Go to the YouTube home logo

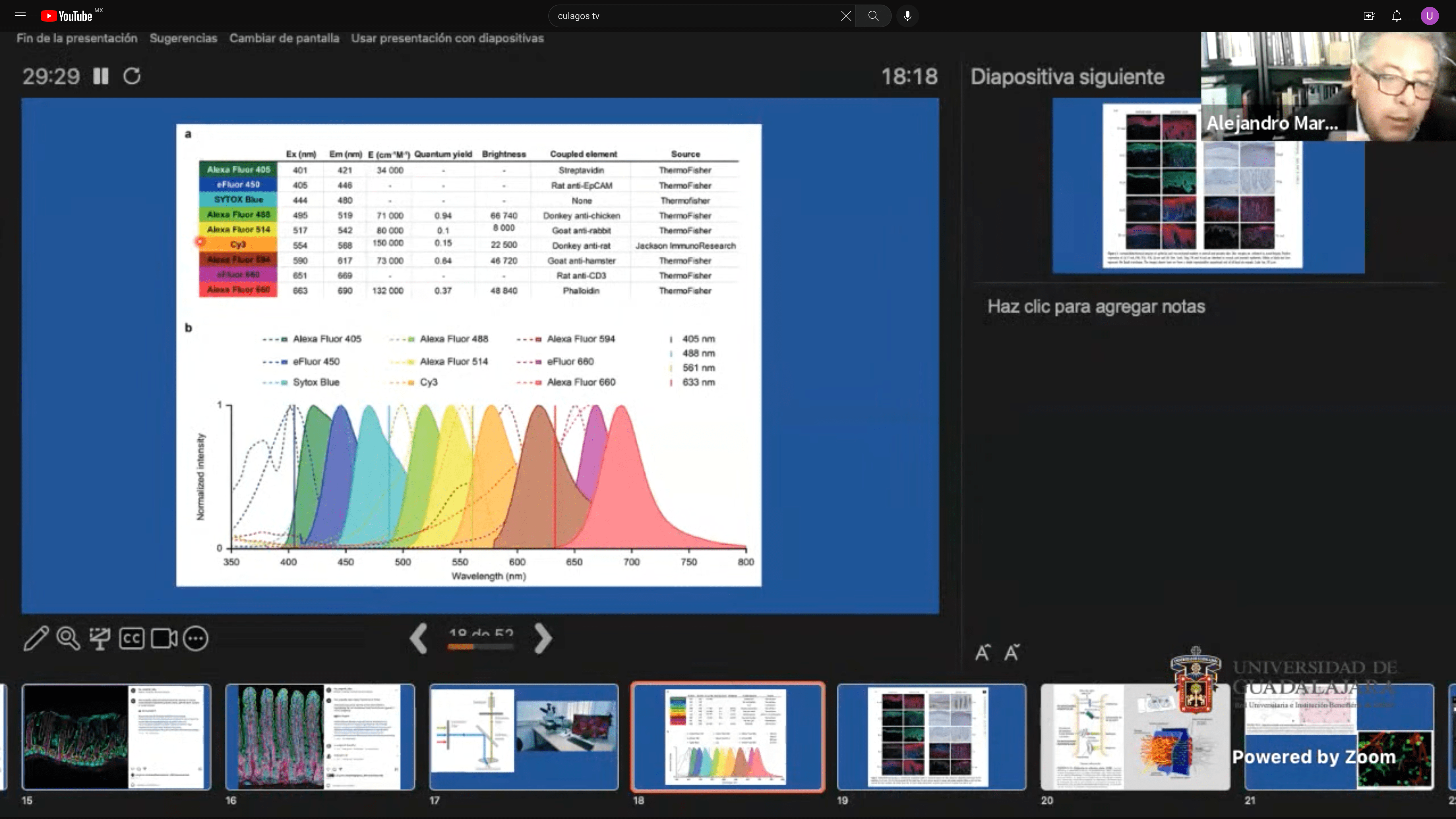click(67, 16)
